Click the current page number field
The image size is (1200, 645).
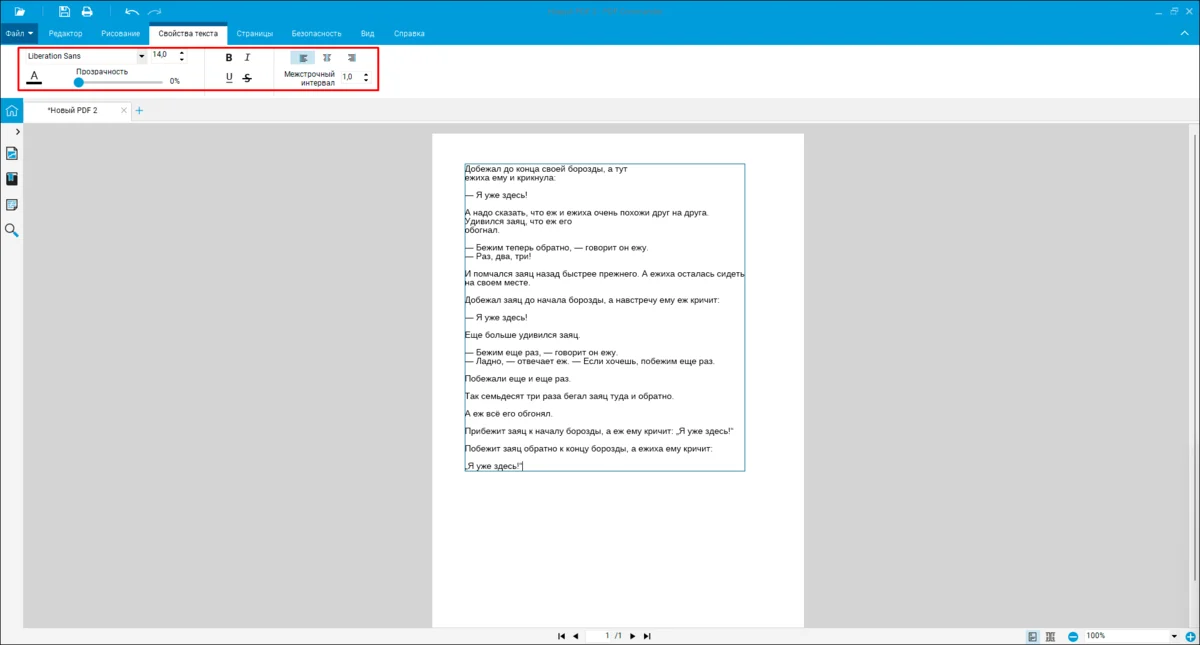(598, 636)
